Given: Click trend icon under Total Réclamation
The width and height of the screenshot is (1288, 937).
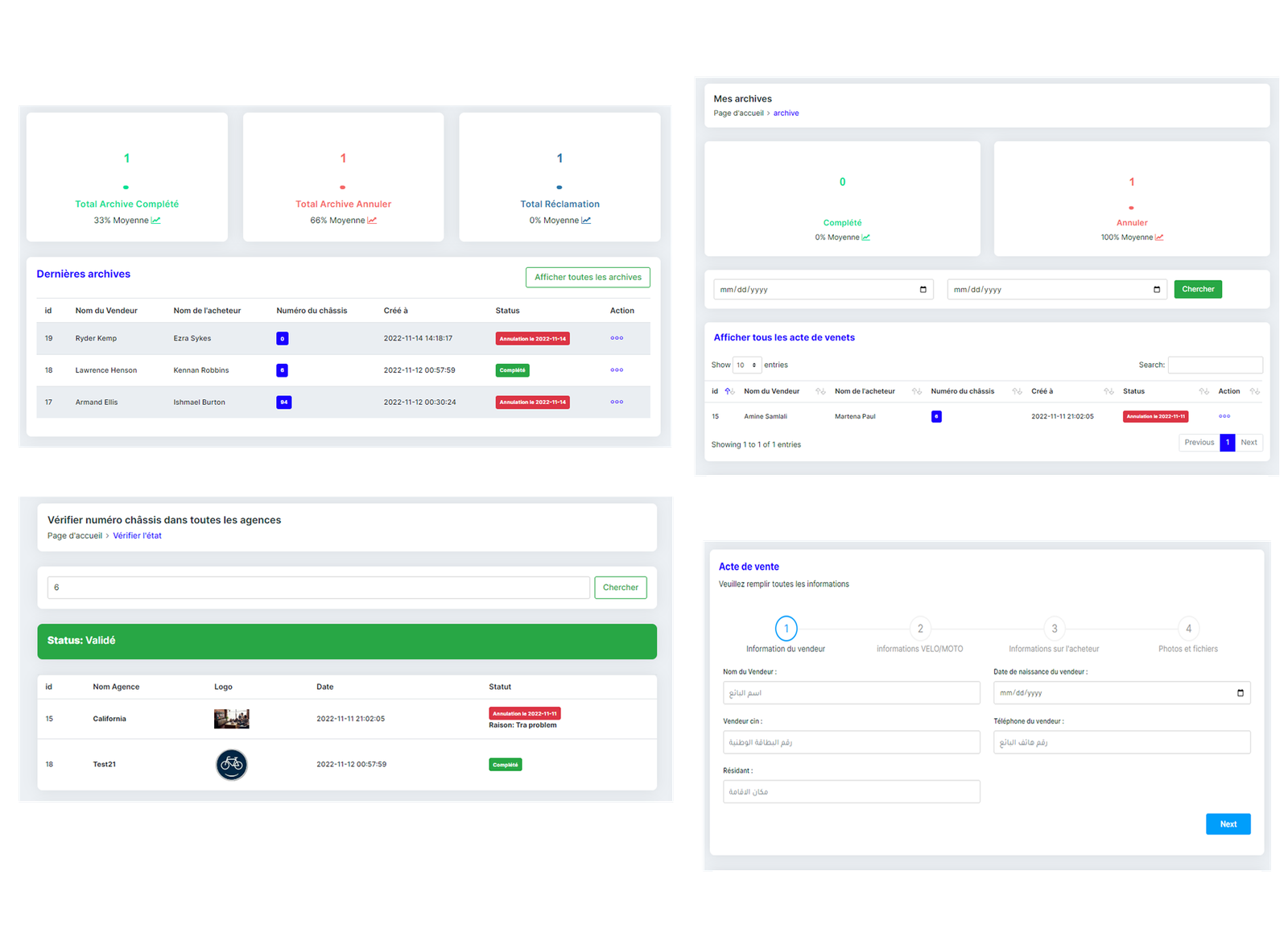Looking at the screenshot, I should click(x=586, y=221).
